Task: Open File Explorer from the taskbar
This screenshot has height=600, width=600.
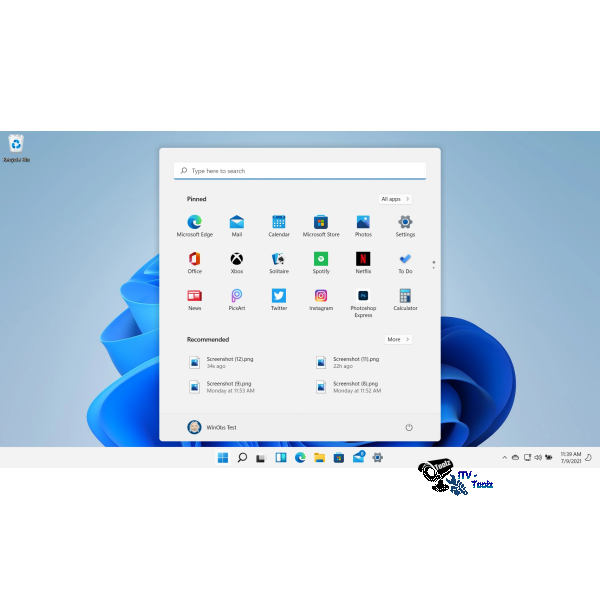Action: pyautogui.click(x=319, y=457)
